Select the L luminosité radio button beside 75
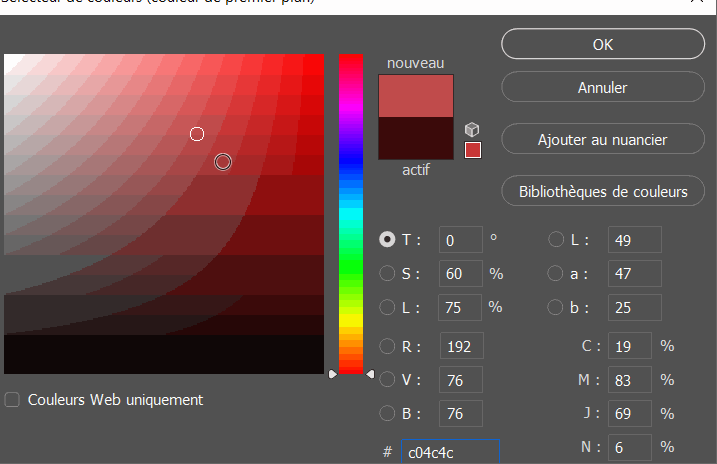 click(x=387, y=307)
